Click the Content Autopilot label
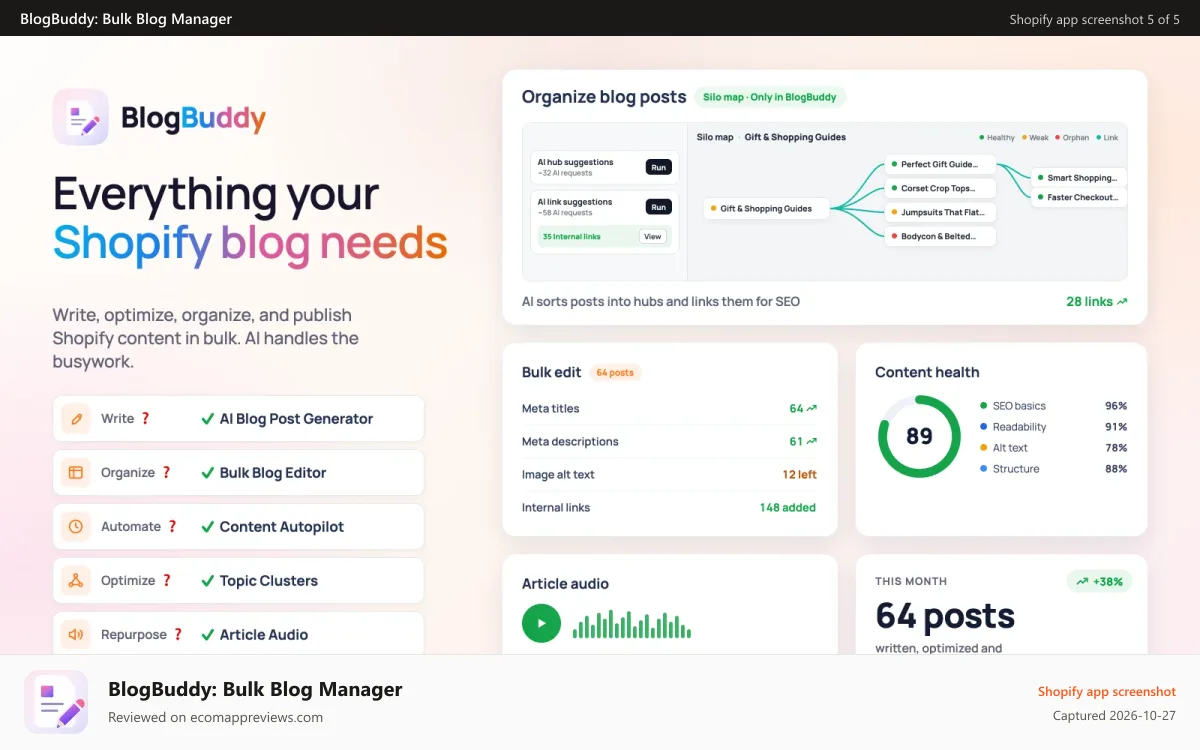 point(282,527)
